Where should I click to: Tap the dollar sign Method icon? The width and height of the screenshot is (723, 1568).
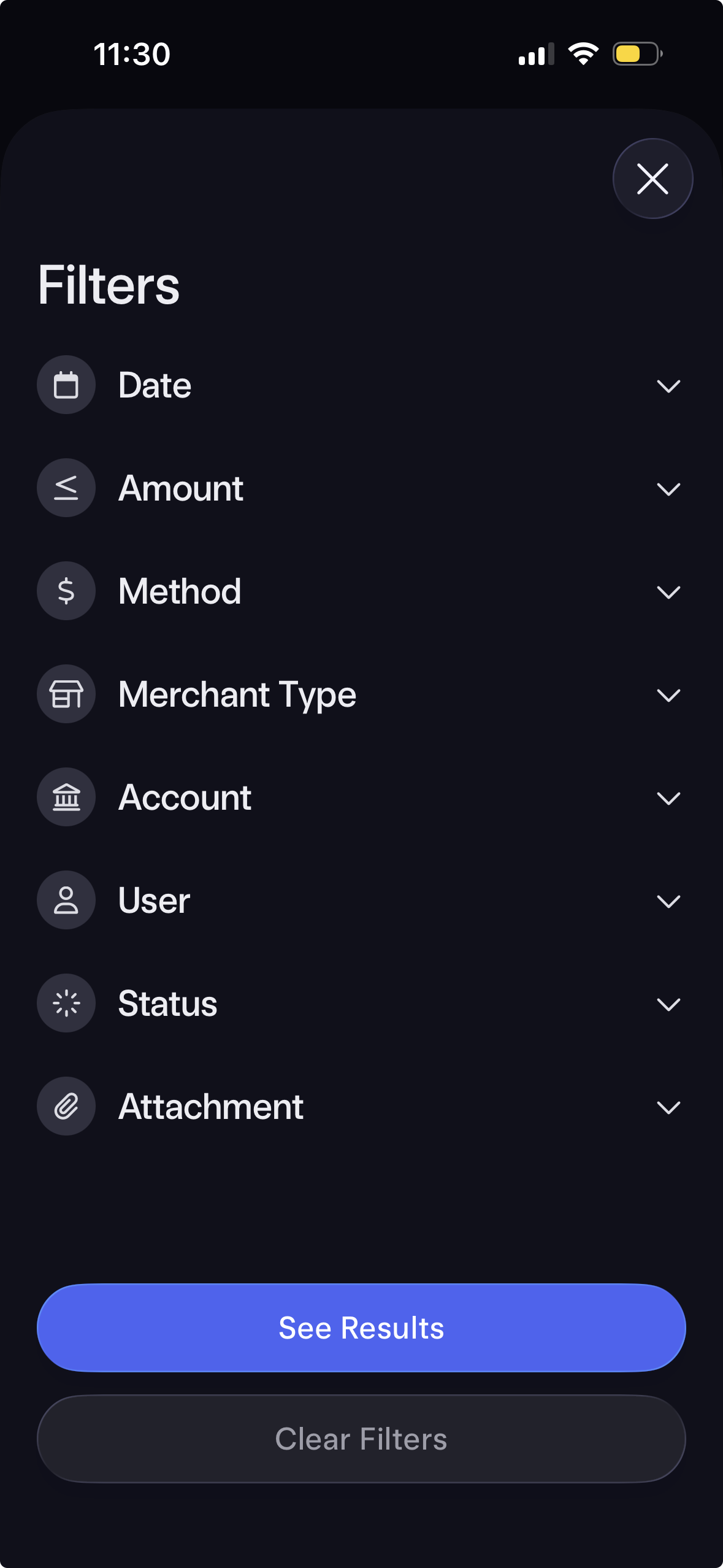pyautogui.click(x=66, y=591)
